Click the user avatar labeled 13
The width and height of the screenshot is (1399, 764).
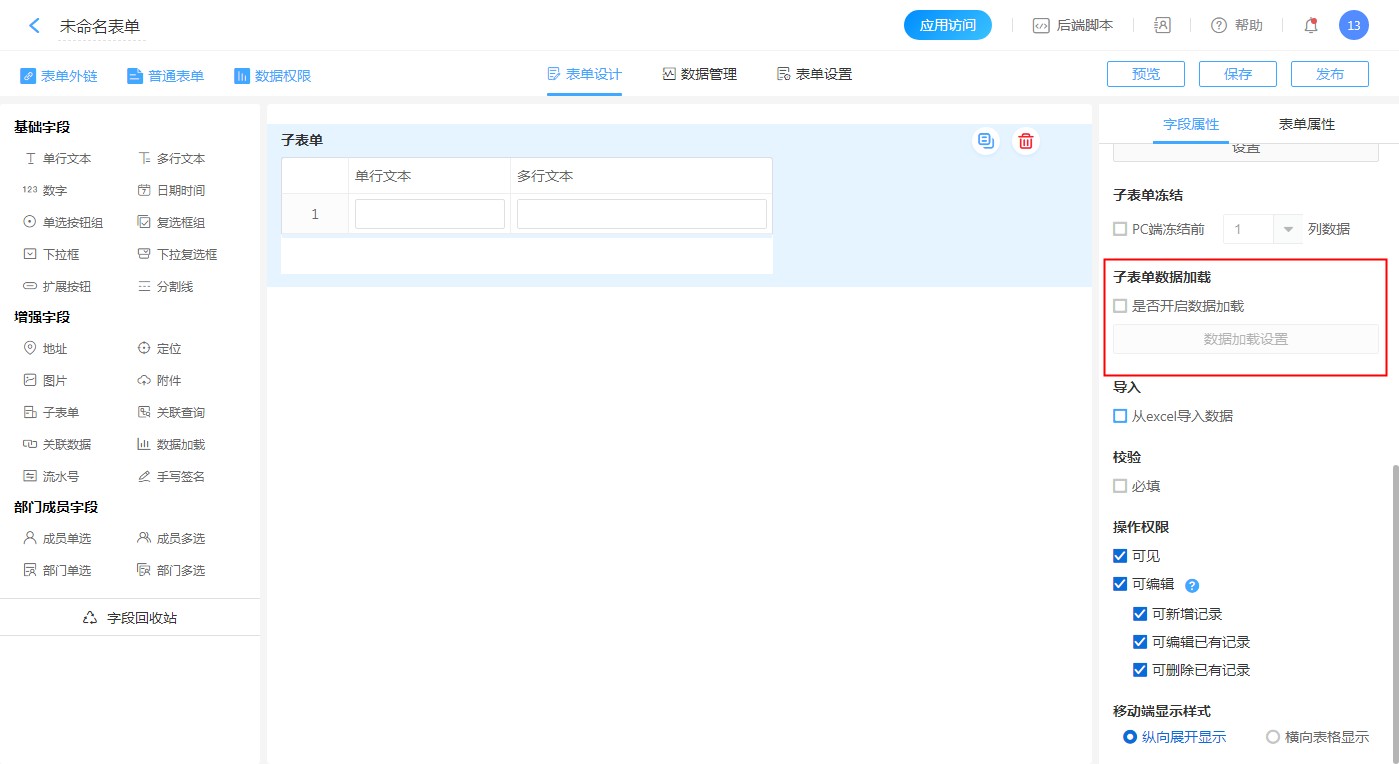pos(1353,26)
